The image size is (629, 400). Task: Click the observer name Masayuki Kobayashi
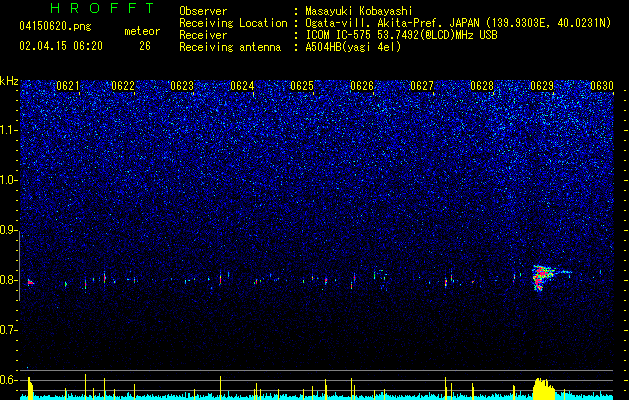point(359,12)
